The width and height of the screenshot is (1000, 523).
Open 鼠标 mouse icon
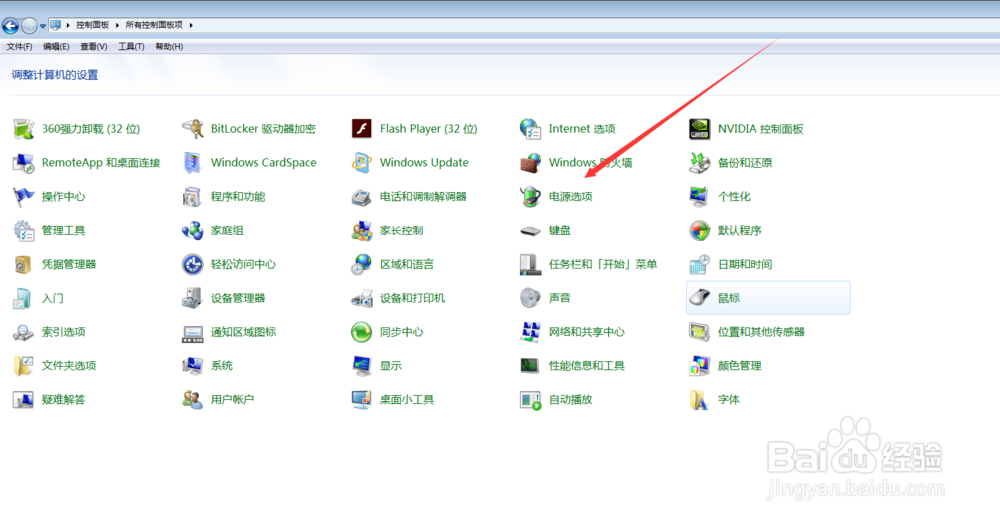click(700, 298)
